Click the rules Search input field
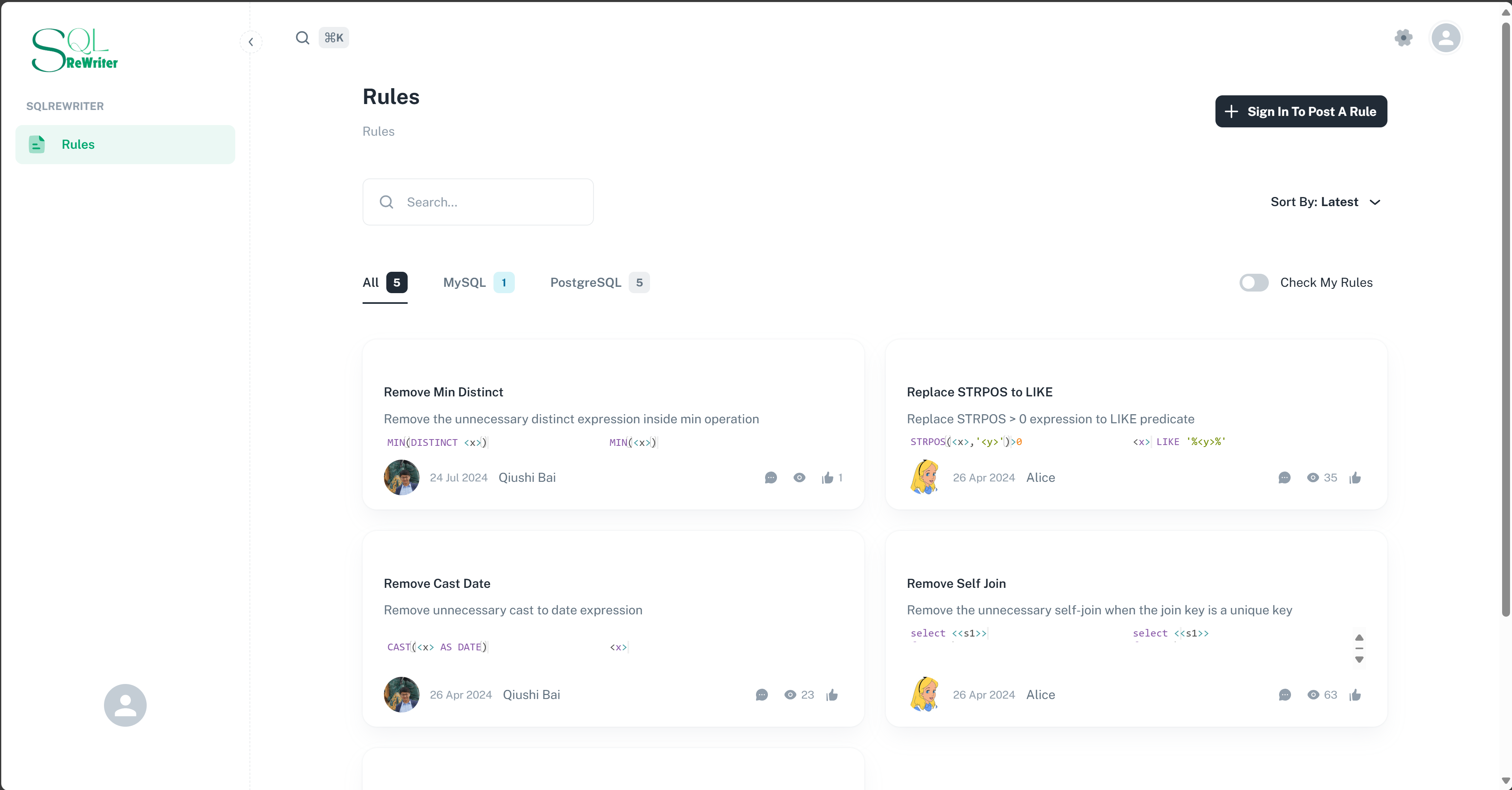Image resolution: width=1512 pixels, height=790 pixels. 478,202
